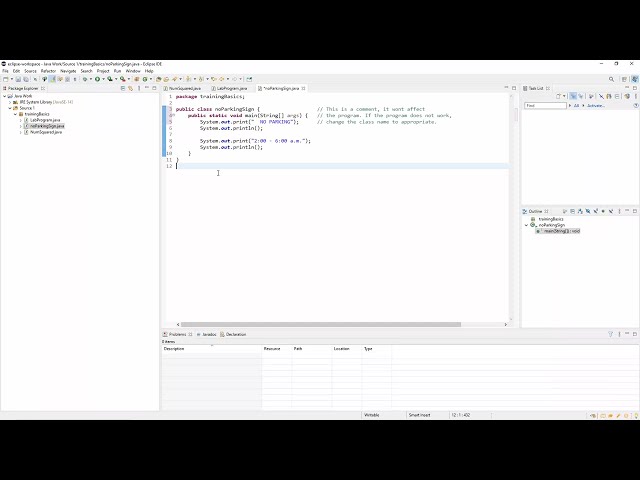Viewport: 640px width, 480px height.
Task: Click the editor horizontal scrollbar
Action: 321,324
